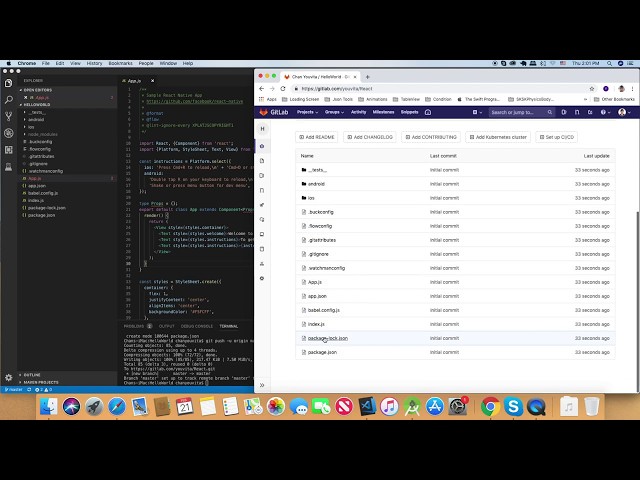This screenshot has height=480, width=640.
Task: Open the Other Bookmarks folder
Action: (x=614, y=99)
